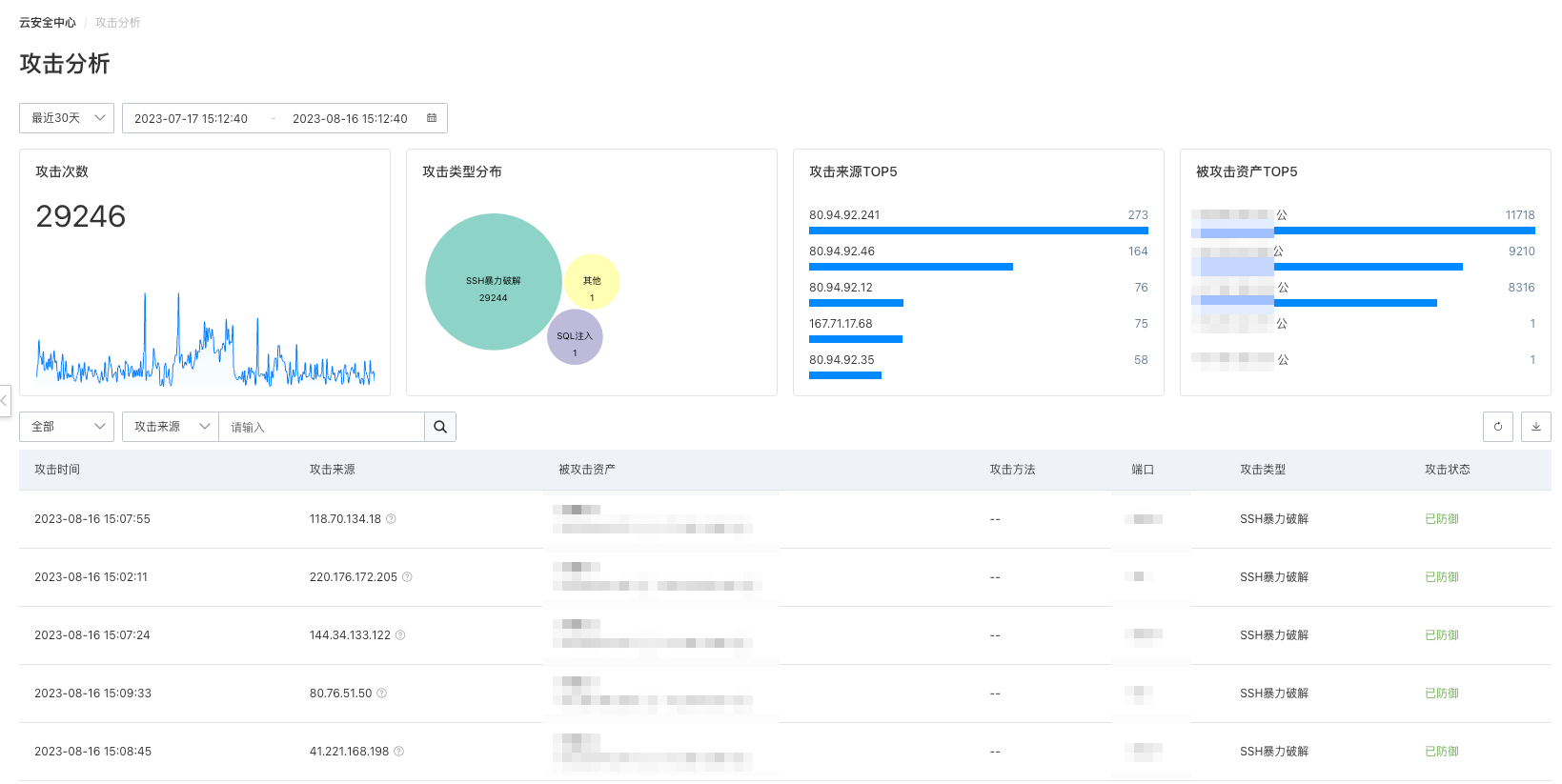Click the 请输入 search input field

coord(321,427)
